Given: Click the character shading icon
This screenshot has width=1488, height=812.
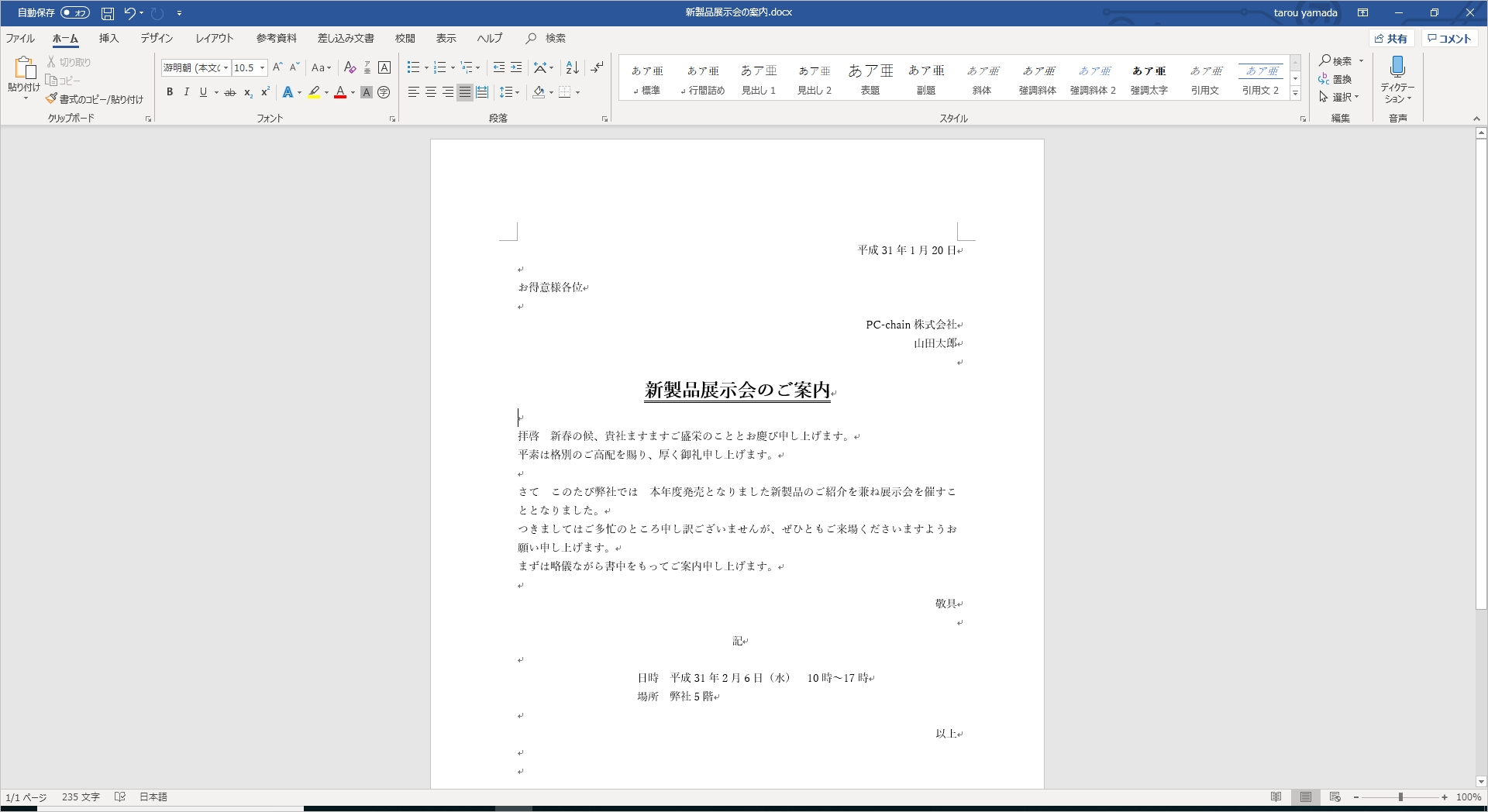Looking at the screenshot, I should (367, 92).
